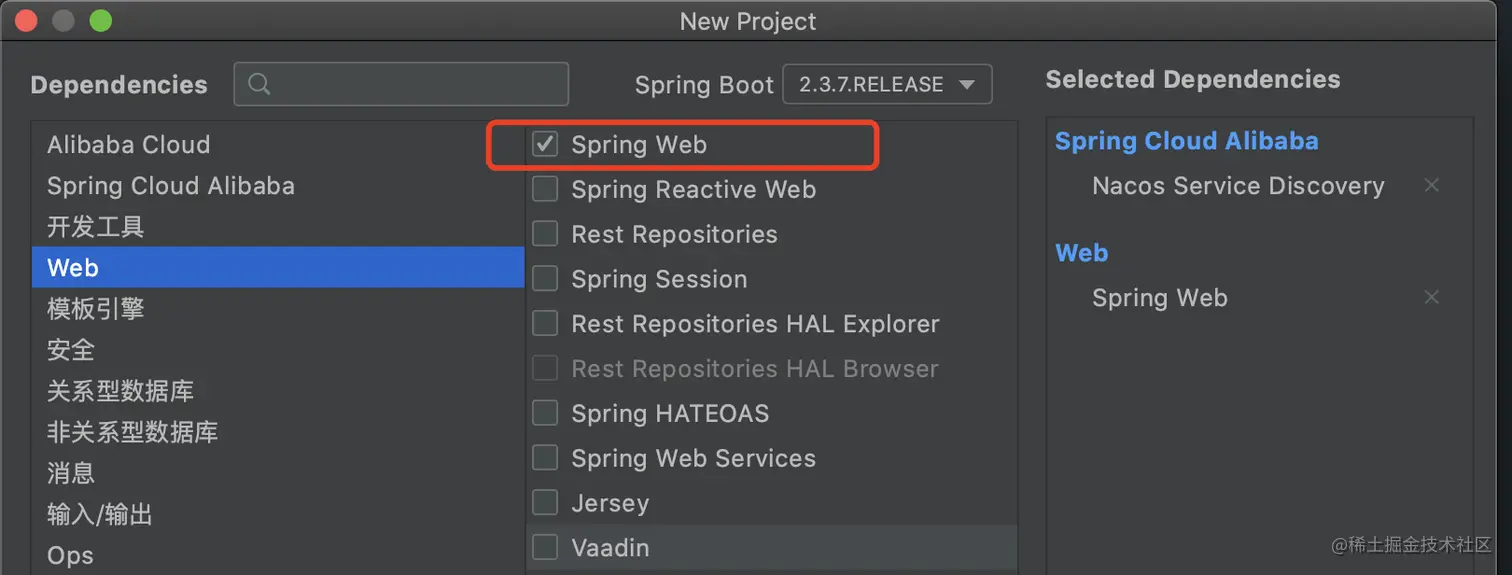
Task: Tick the Spring Session checkbox
Action: pyautogui.click(x=545, y=279)
